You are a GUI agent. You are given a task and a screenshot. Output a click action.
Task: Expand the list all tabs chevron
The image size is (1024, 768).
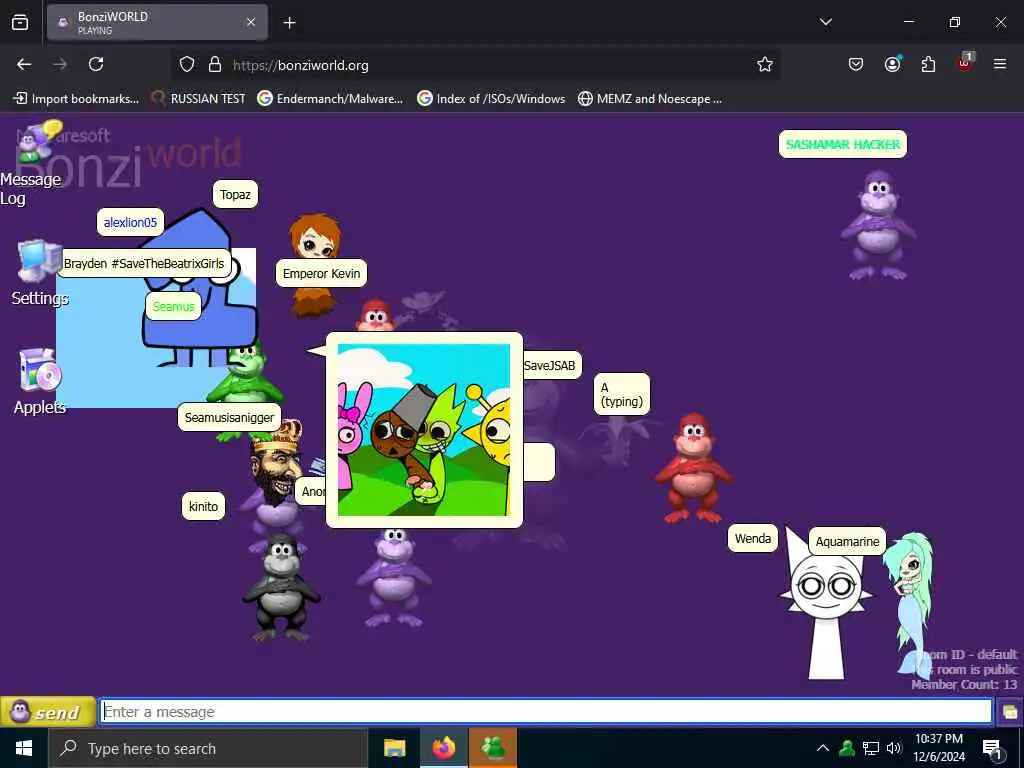click(825, 22)
